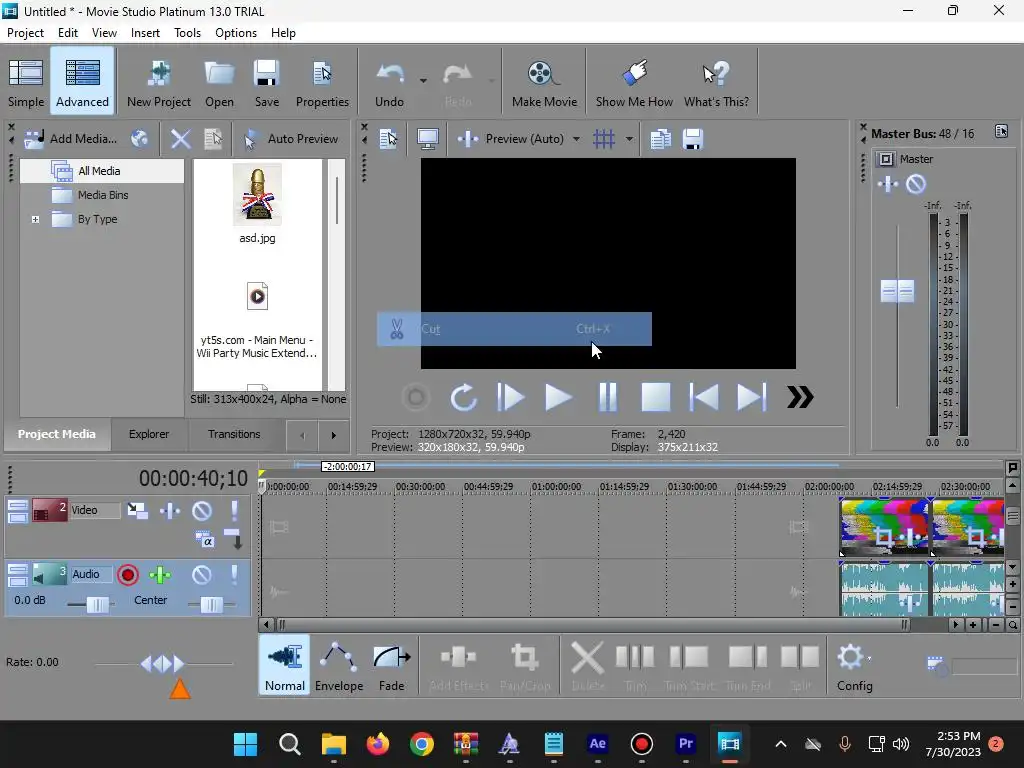Solo the Video track
This screenshot has width=1024, height=768.
point(234,510)
